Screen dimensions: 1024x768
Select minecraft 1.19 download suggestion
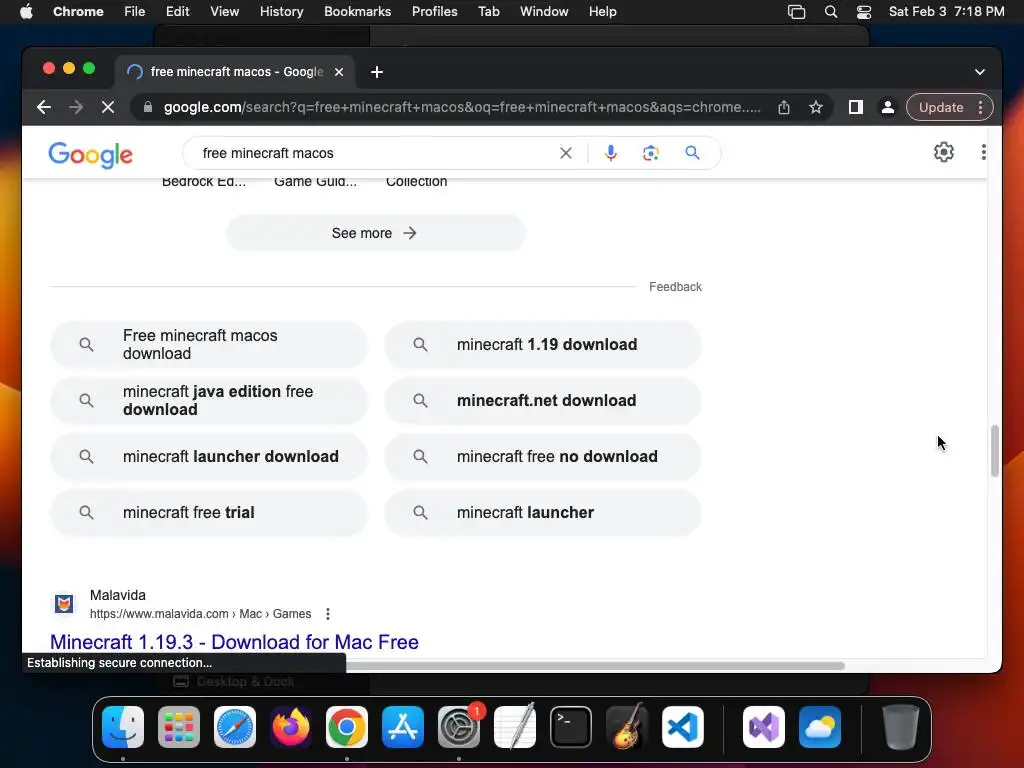click(x=543, y=344)
